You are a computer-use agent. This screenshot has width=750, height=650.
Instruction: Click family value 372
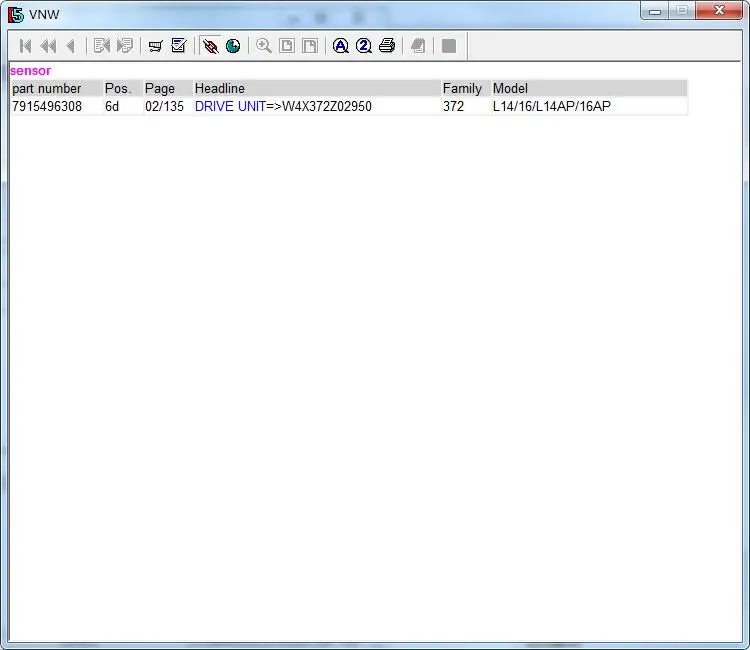453,106
